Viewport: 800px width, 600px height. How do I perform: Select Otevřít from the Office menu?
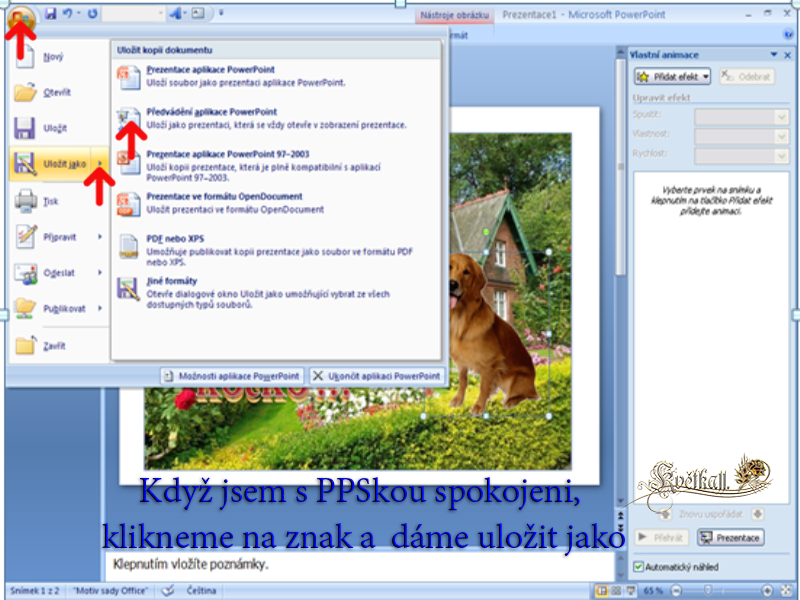59,92
